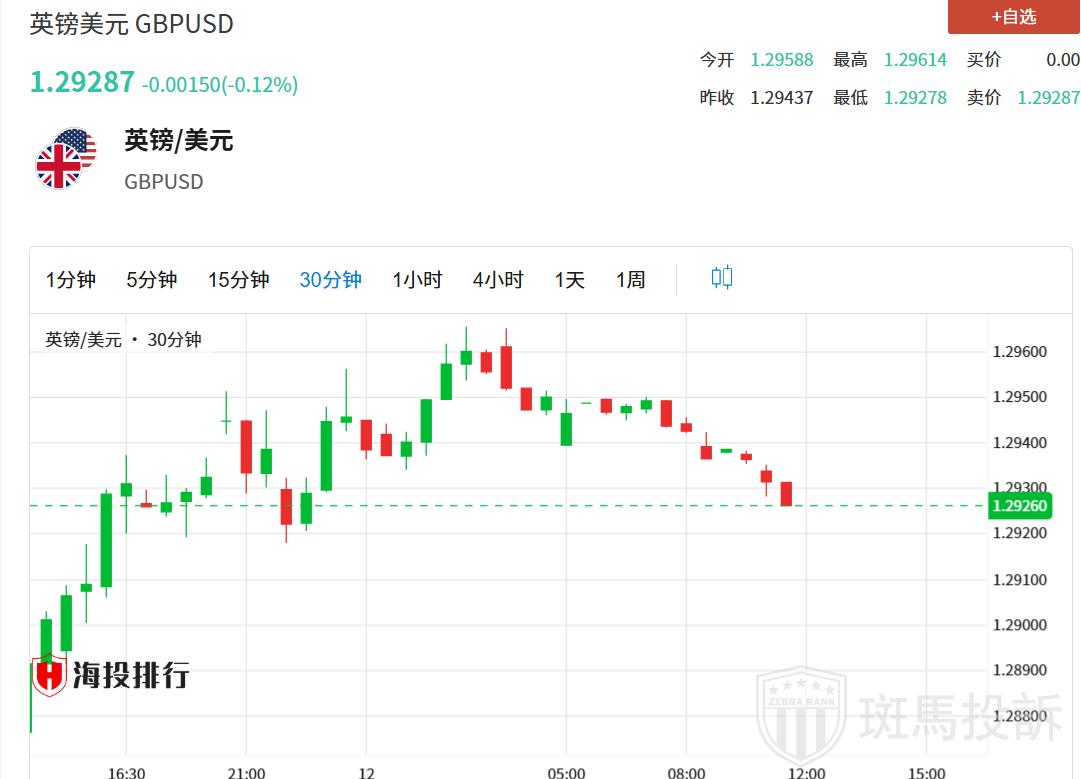Click the 15:00 time axis label

point(927,772)
